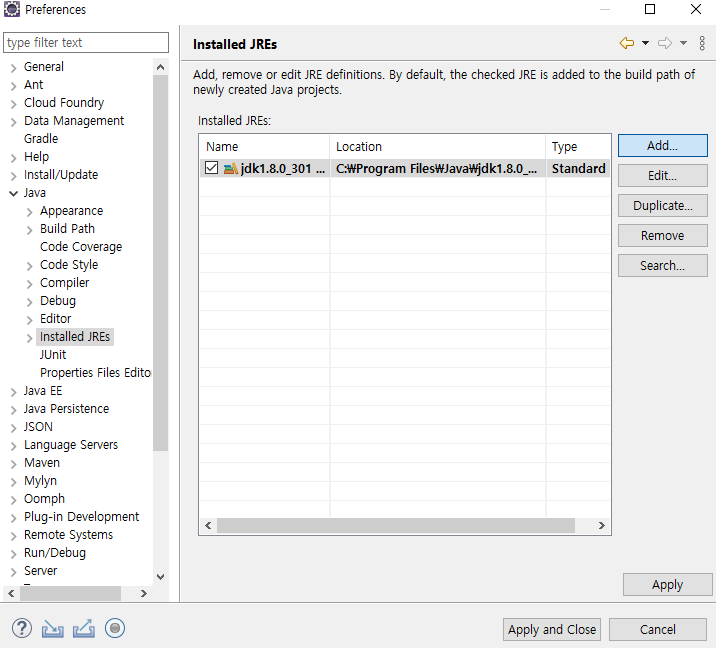716x648 pixels.
Task: Cancel the Preferences dialog
Action: tap(658, 630)
